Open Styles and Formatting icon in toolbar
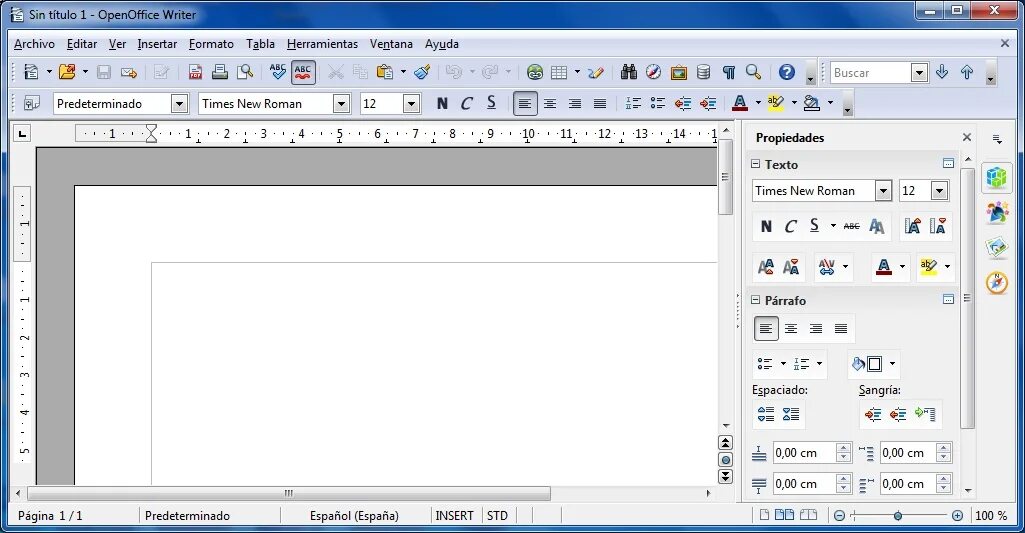 31,103
